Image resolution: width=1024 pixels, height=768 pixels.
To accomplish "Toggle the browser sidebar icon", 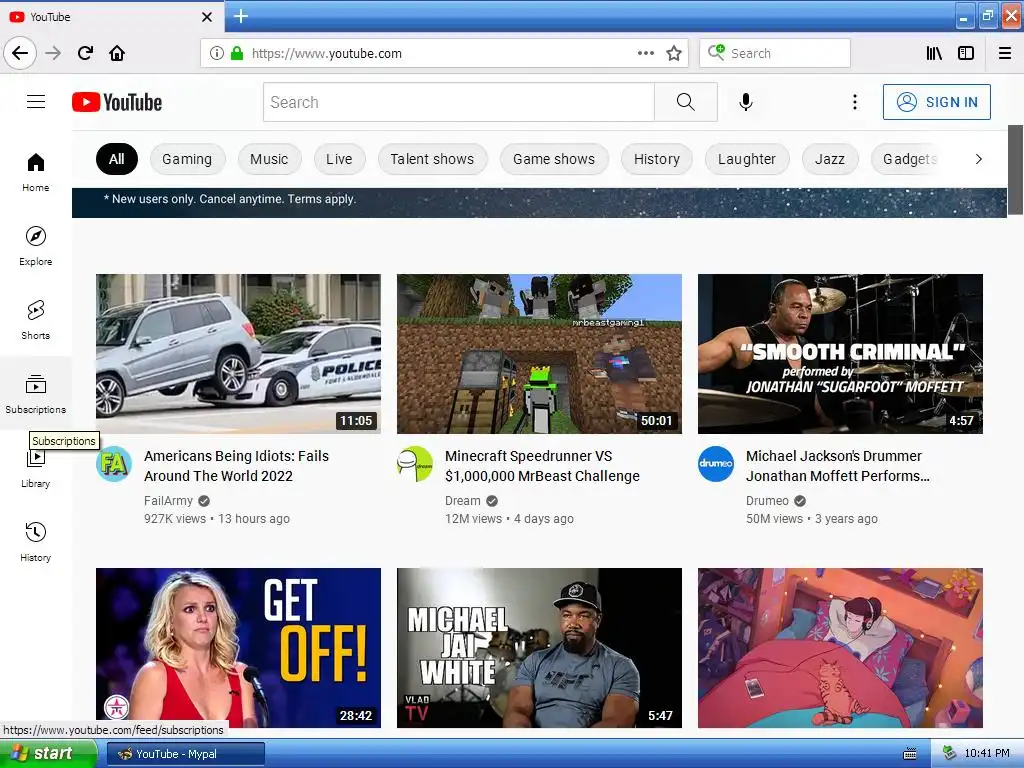I will [x=966, y=53].
